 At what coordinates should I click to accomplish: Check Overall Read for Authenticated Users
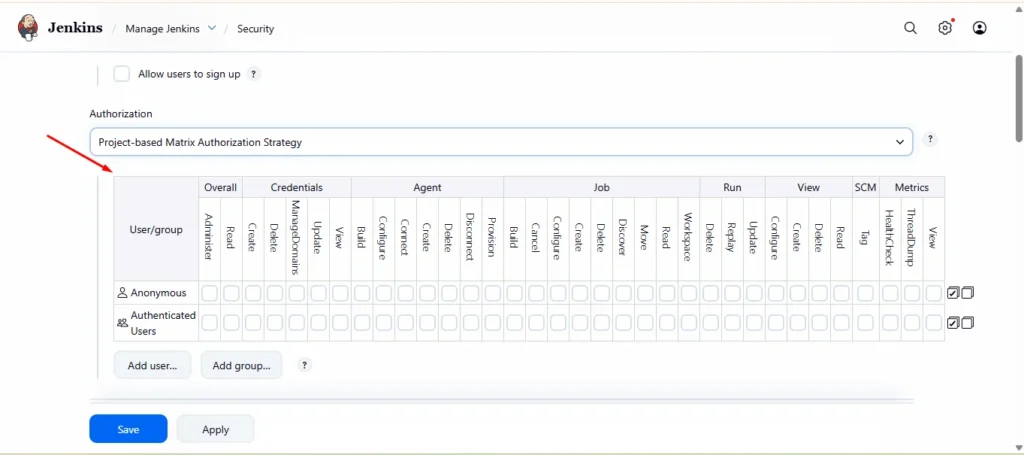click(x=231, y=323)
